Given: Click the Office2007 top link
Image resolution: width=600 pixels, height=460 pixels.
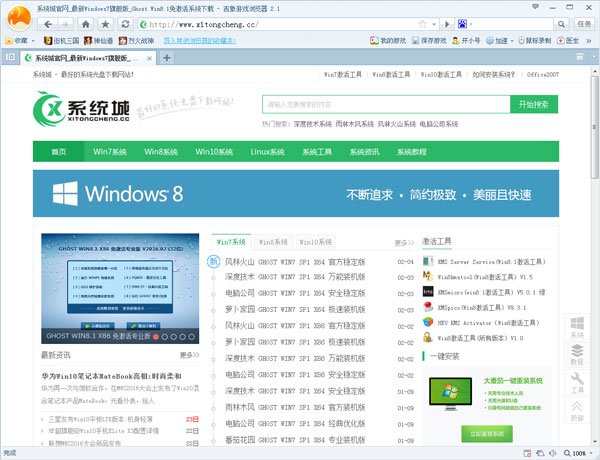Looking at the screenshot, I should click(543, 75).
